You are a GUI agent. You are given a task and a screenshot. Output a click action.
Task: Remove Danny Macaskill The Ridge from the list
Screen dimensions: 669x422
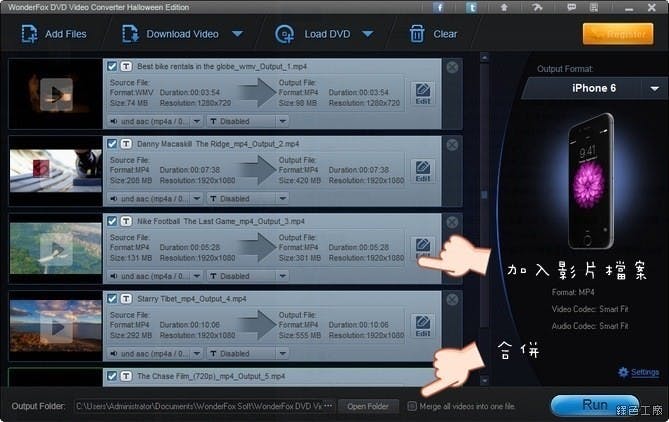(453, 145)
